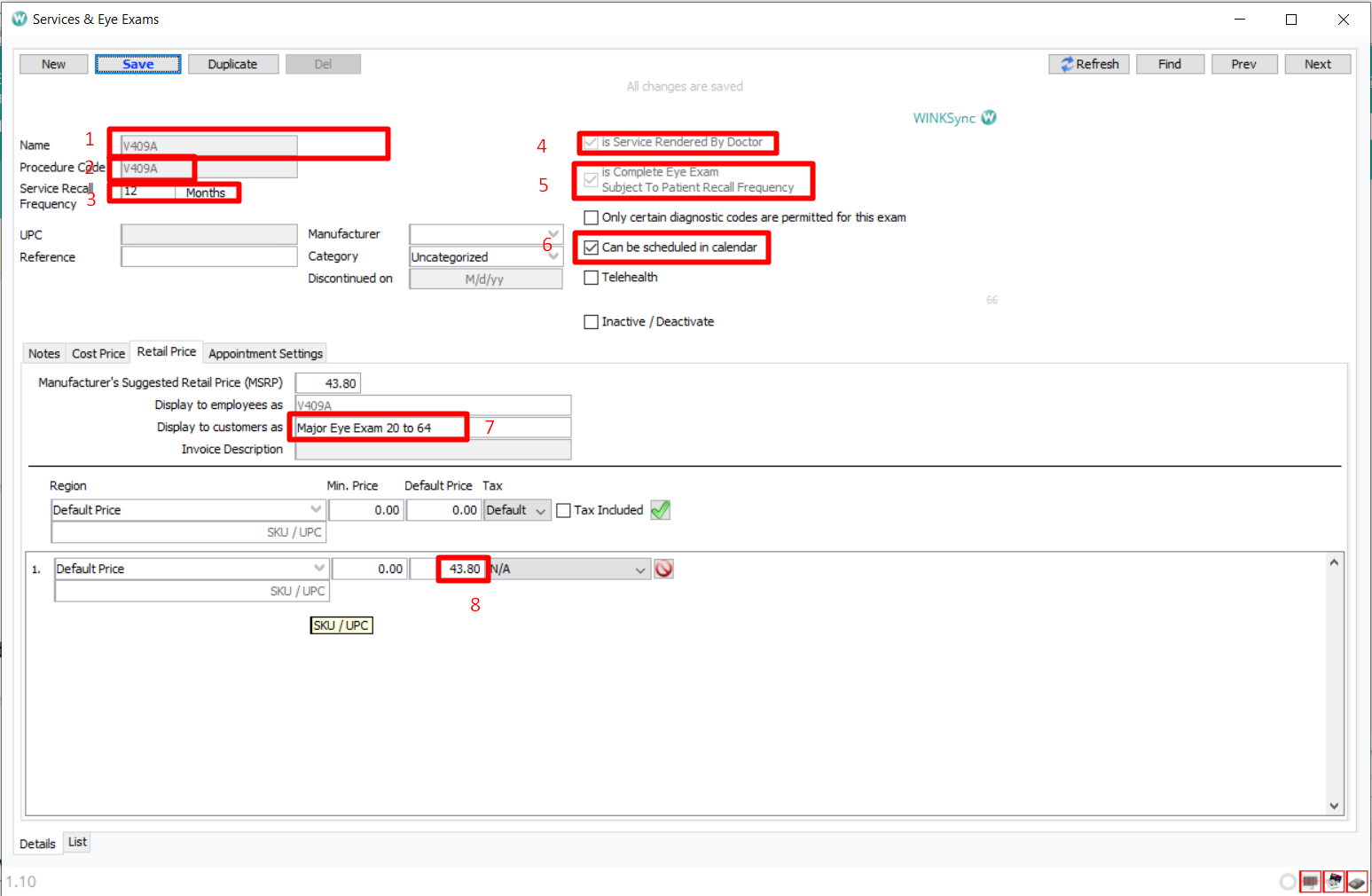Click the Refresh button with arrows icon
The width and height of the screenshot is (1372, 896).
pyautogui.click(x=1088, y=64)
